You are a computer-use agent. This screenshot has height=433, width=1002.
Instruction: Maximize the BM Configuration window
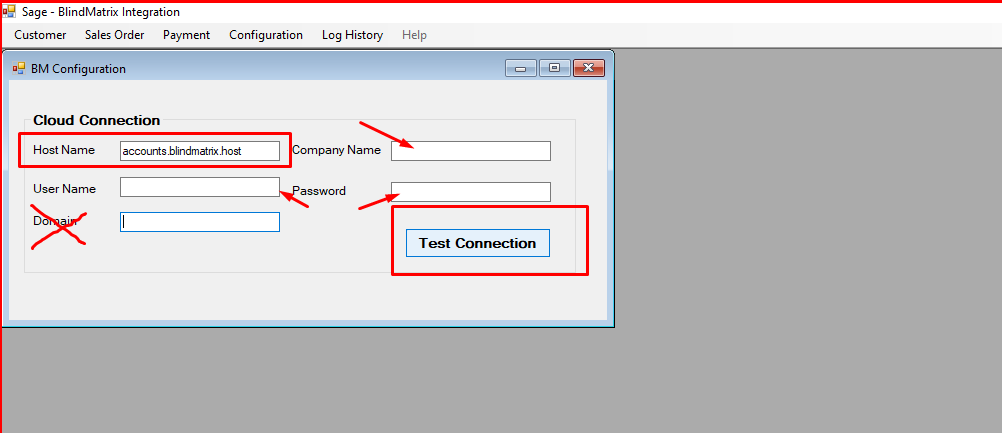click(x=554, y=68)
